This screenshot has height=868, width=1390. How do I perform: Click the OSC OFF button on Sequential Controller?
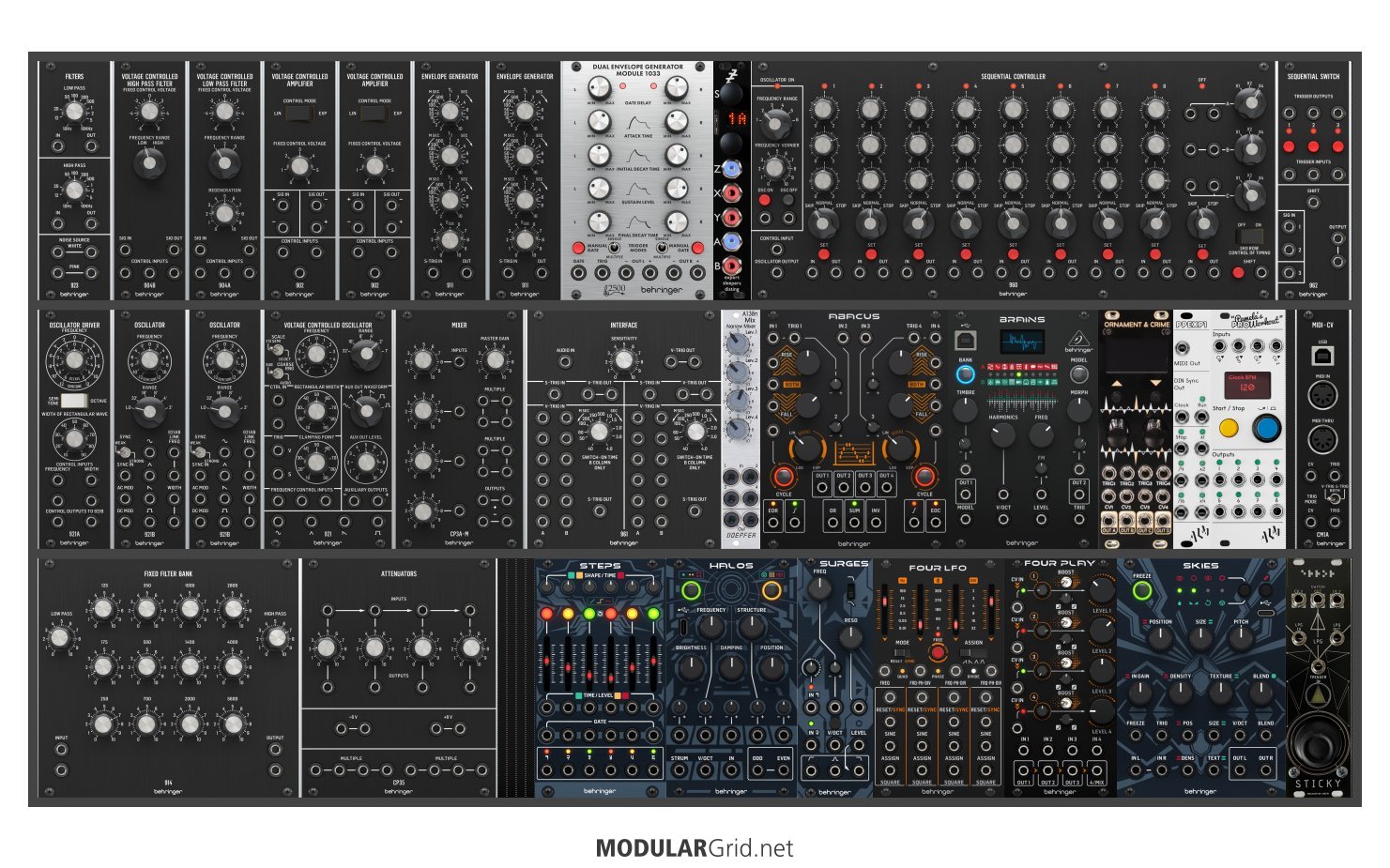click(x=790, y=201)
